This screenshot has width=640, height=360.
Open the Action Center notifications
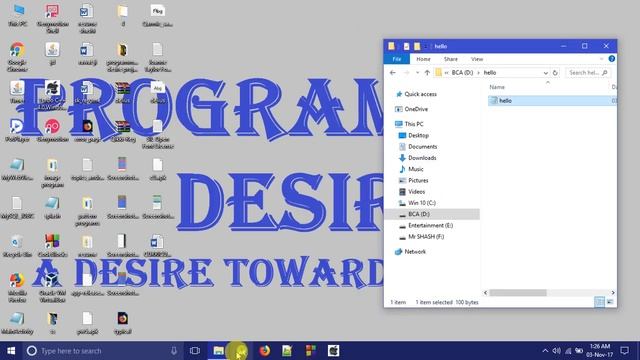(624, 351)
